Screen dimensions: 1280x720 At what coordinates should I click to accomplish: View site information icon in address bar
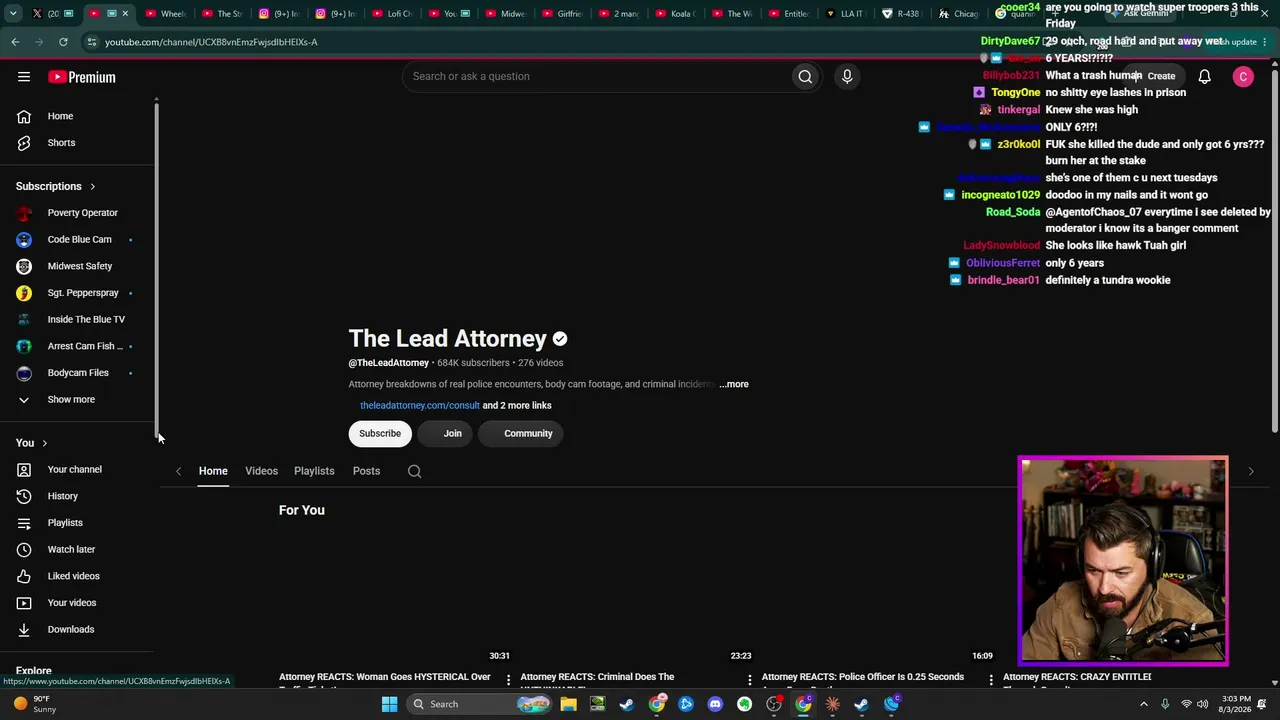click(91, 42)
